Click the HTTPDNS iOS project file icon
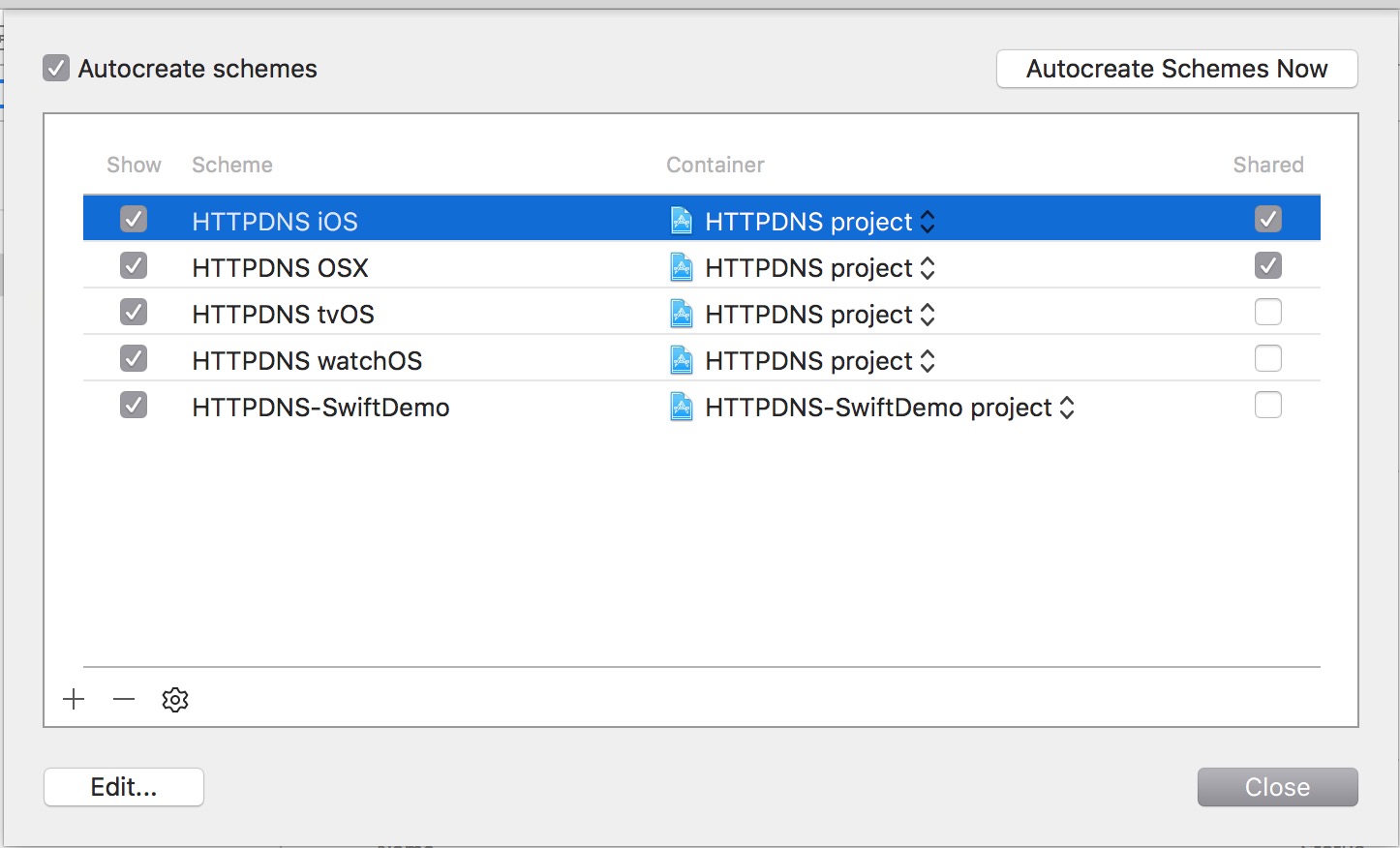This screenshot has width=1400, height=848. pos(682,222)
